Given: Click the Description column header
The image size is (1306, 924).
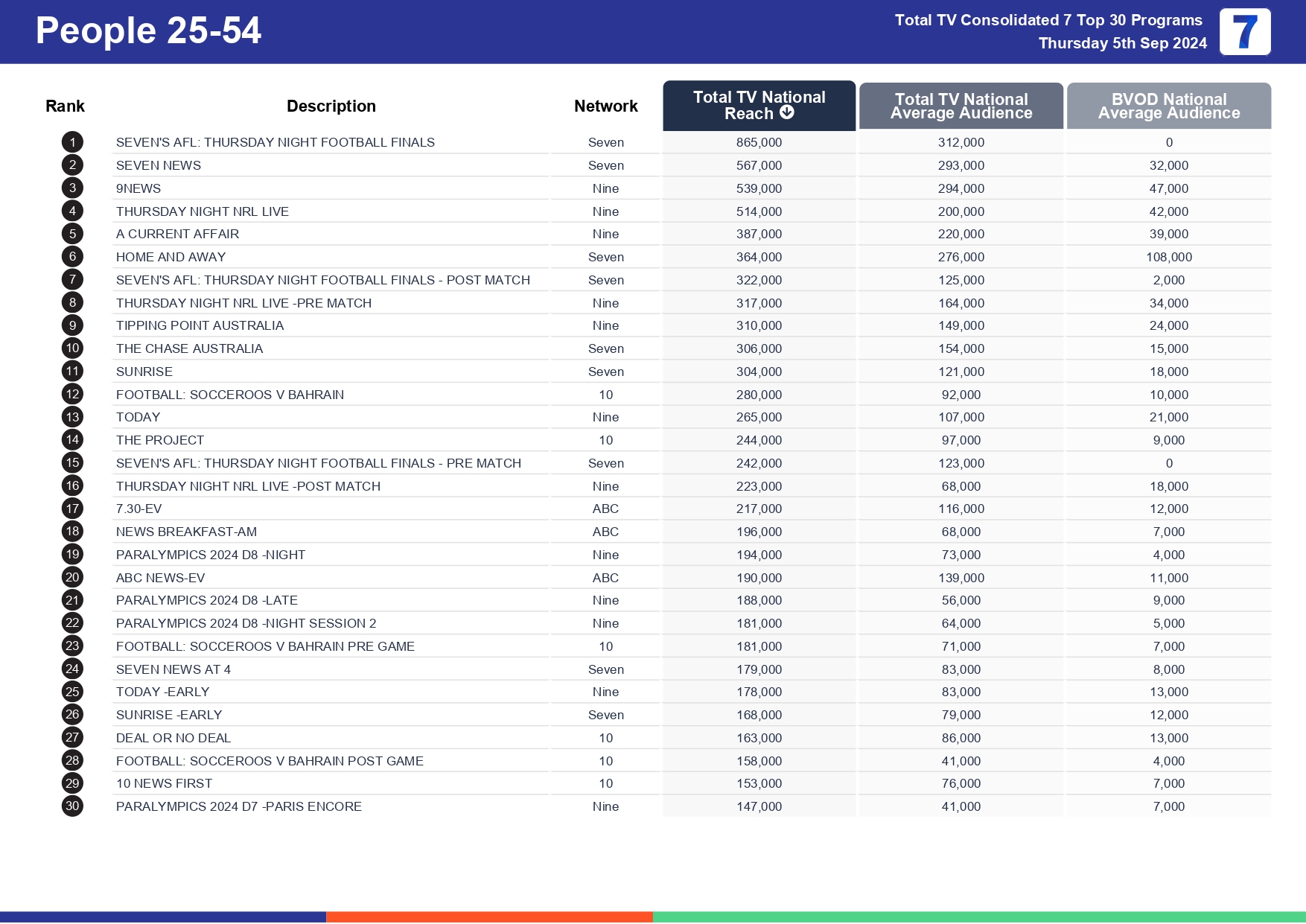Looking at the screenshot, I should point(332,106).
